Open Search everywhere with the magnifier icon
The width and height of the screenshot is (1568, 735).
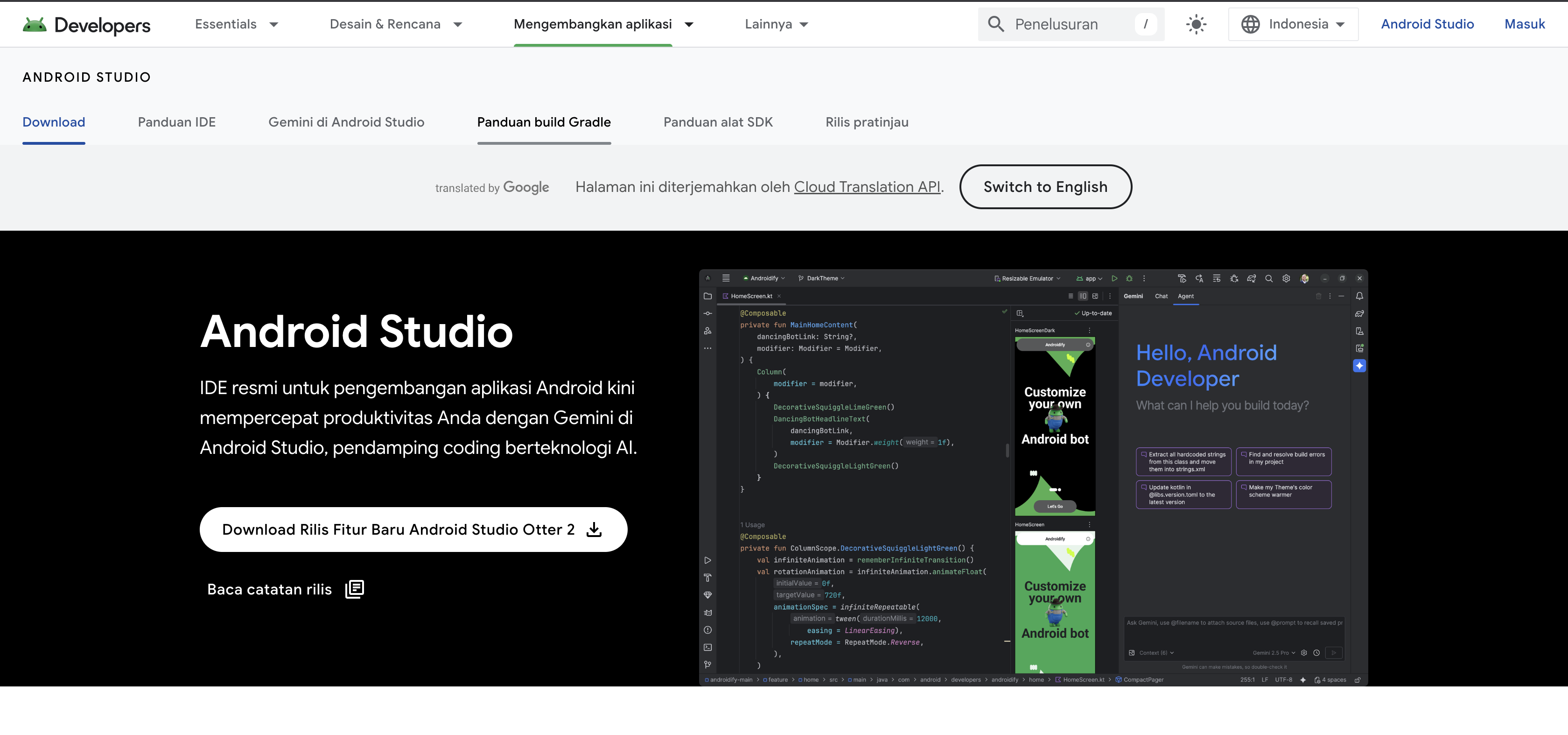[x=1270, y=278]
